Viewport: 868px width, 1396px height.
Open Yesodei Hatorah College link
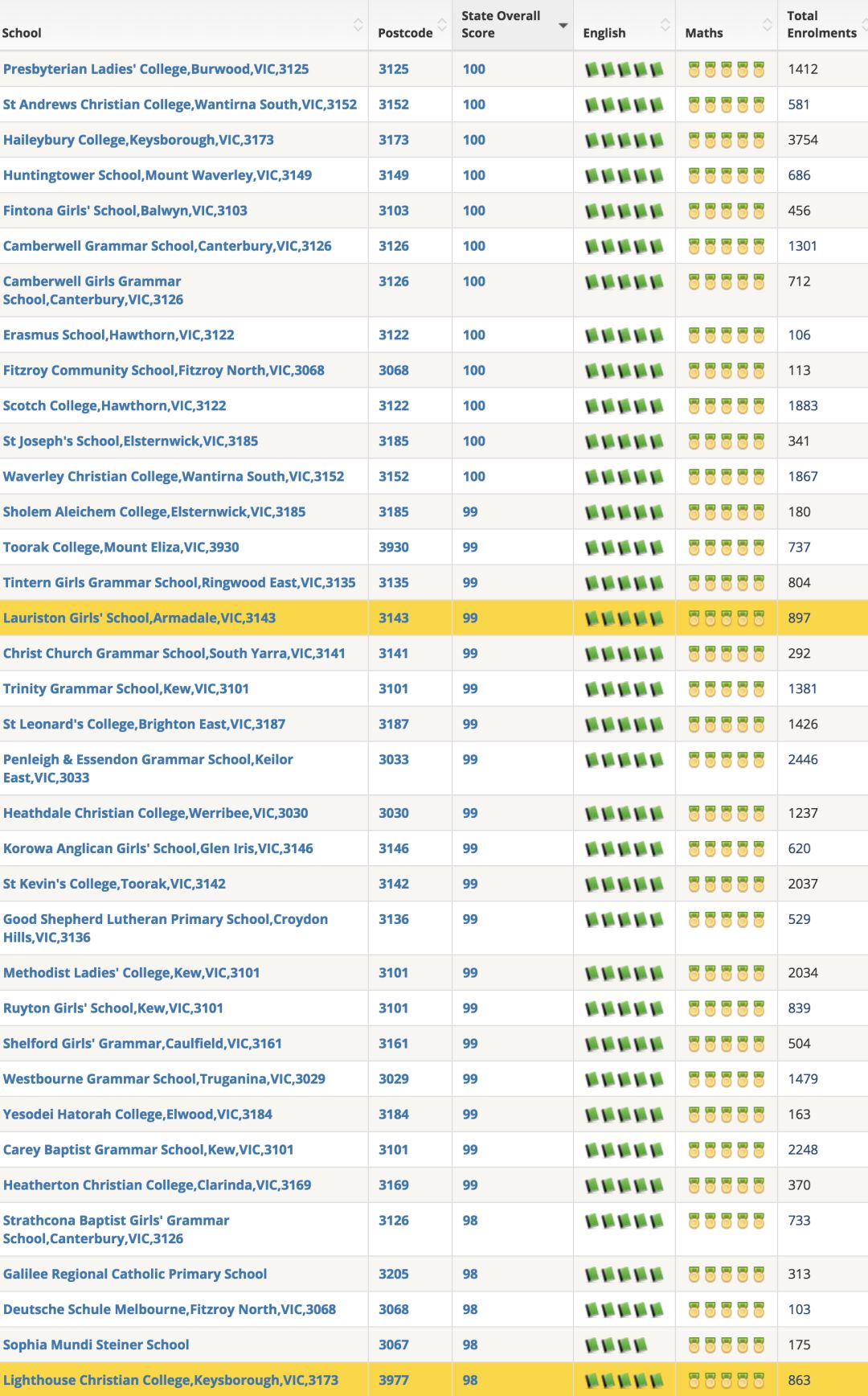(137, 1115)
